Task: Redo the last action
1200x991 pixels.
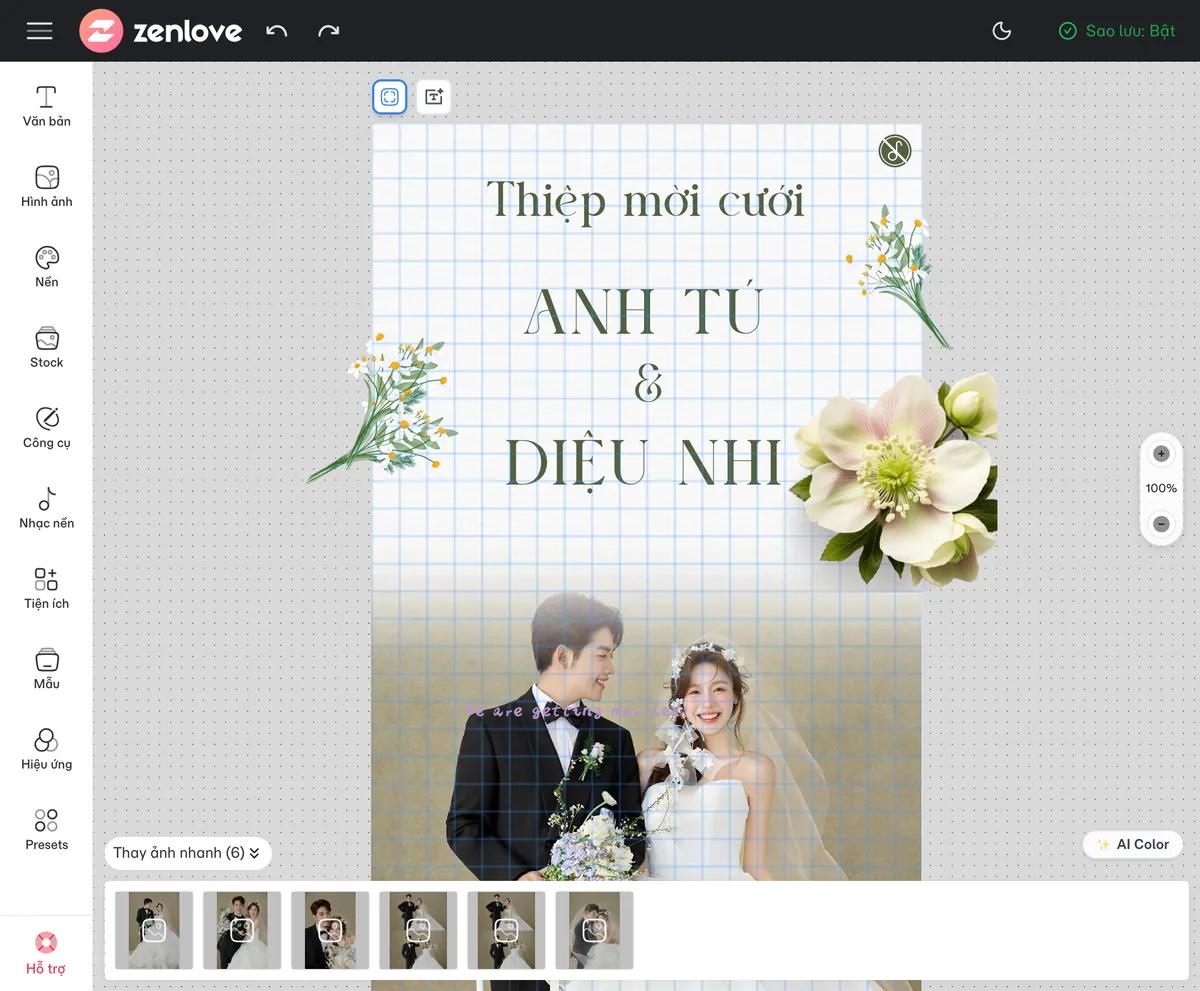Action: pyautogui.click(x=328, y=31)
